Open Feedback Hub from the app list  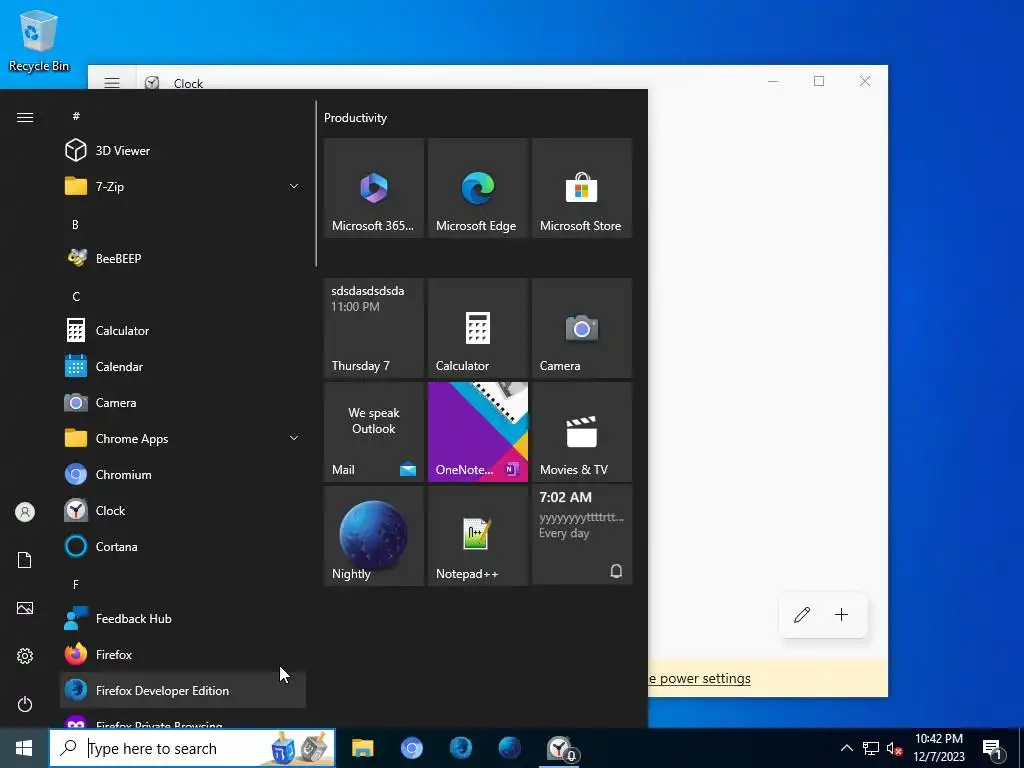click(183, 618)
